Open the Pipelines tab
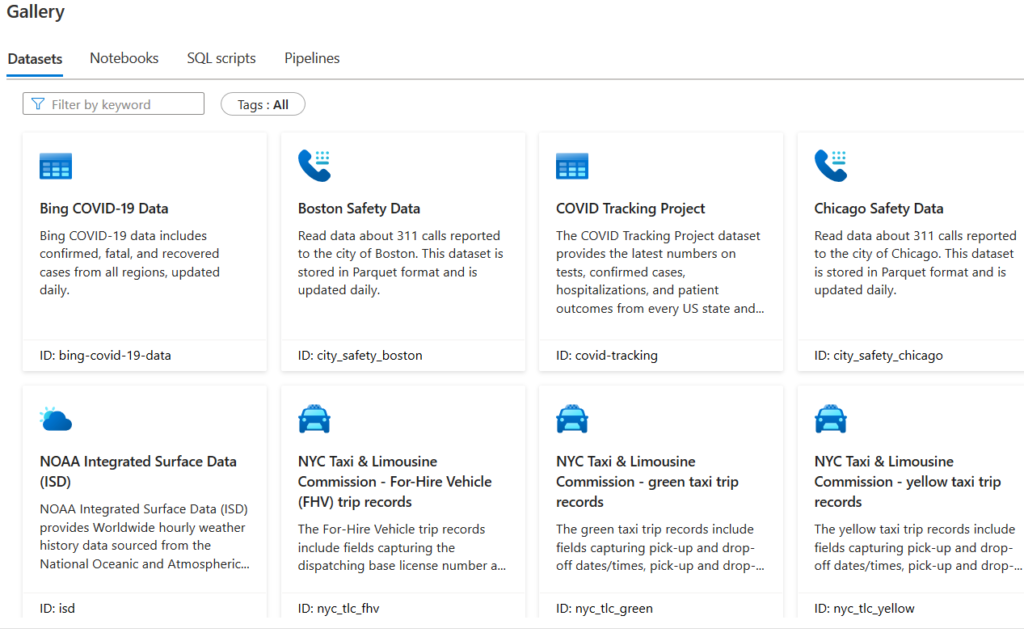The width and height of the screenshot is (1024, 637). pos(312,58)
